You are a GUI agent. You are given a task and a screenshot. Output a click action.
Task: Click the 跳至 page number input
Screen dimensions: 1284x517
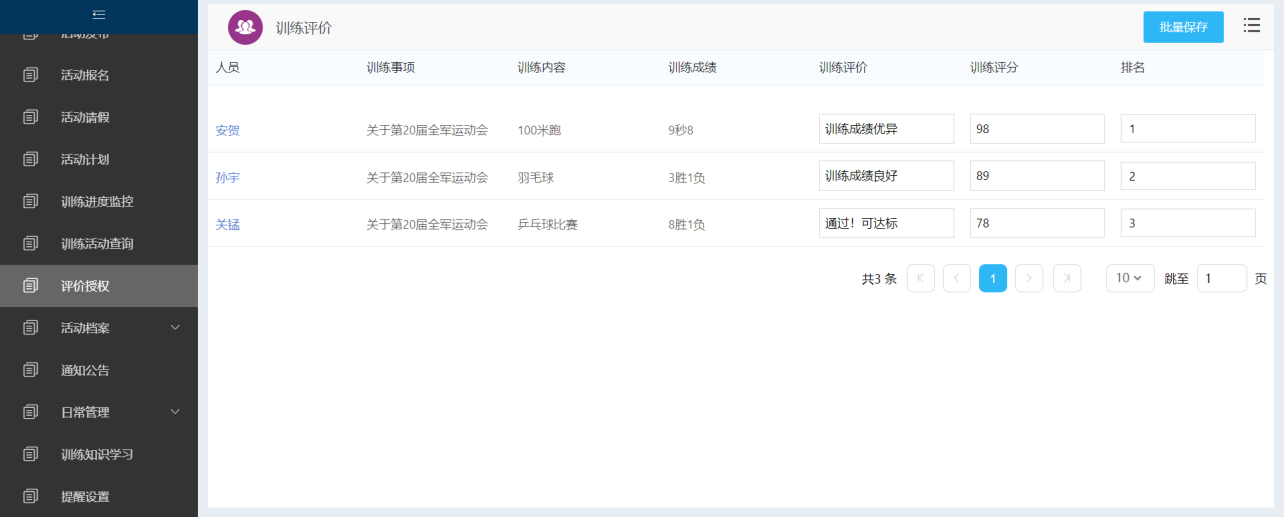(1221, 278)
